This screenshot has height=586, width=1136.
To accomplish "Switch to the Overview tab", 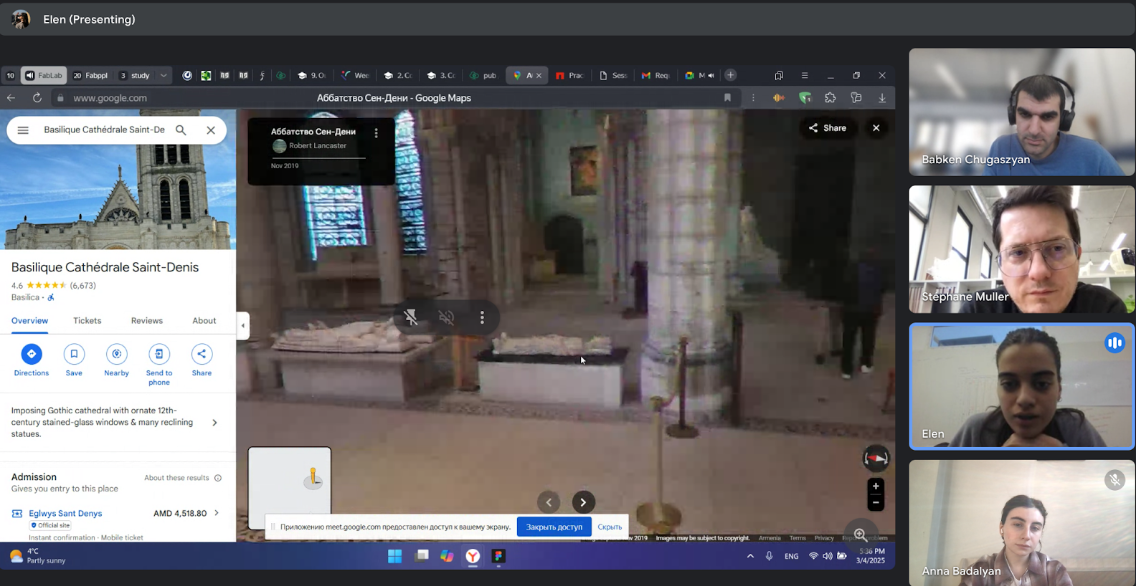I will coord(30,321).
